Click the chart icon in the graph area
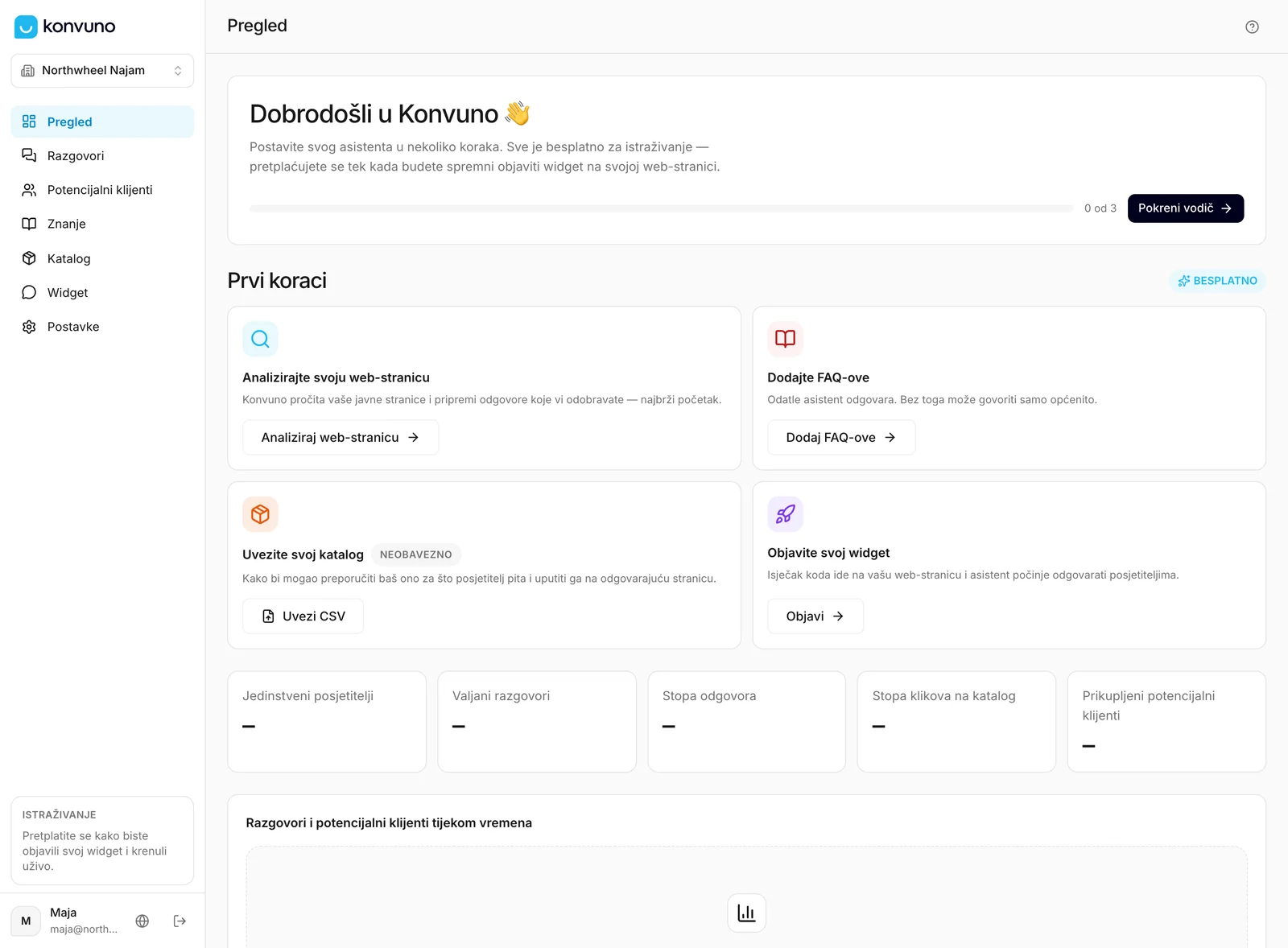1288x948 pixels. tap(746, 913)
